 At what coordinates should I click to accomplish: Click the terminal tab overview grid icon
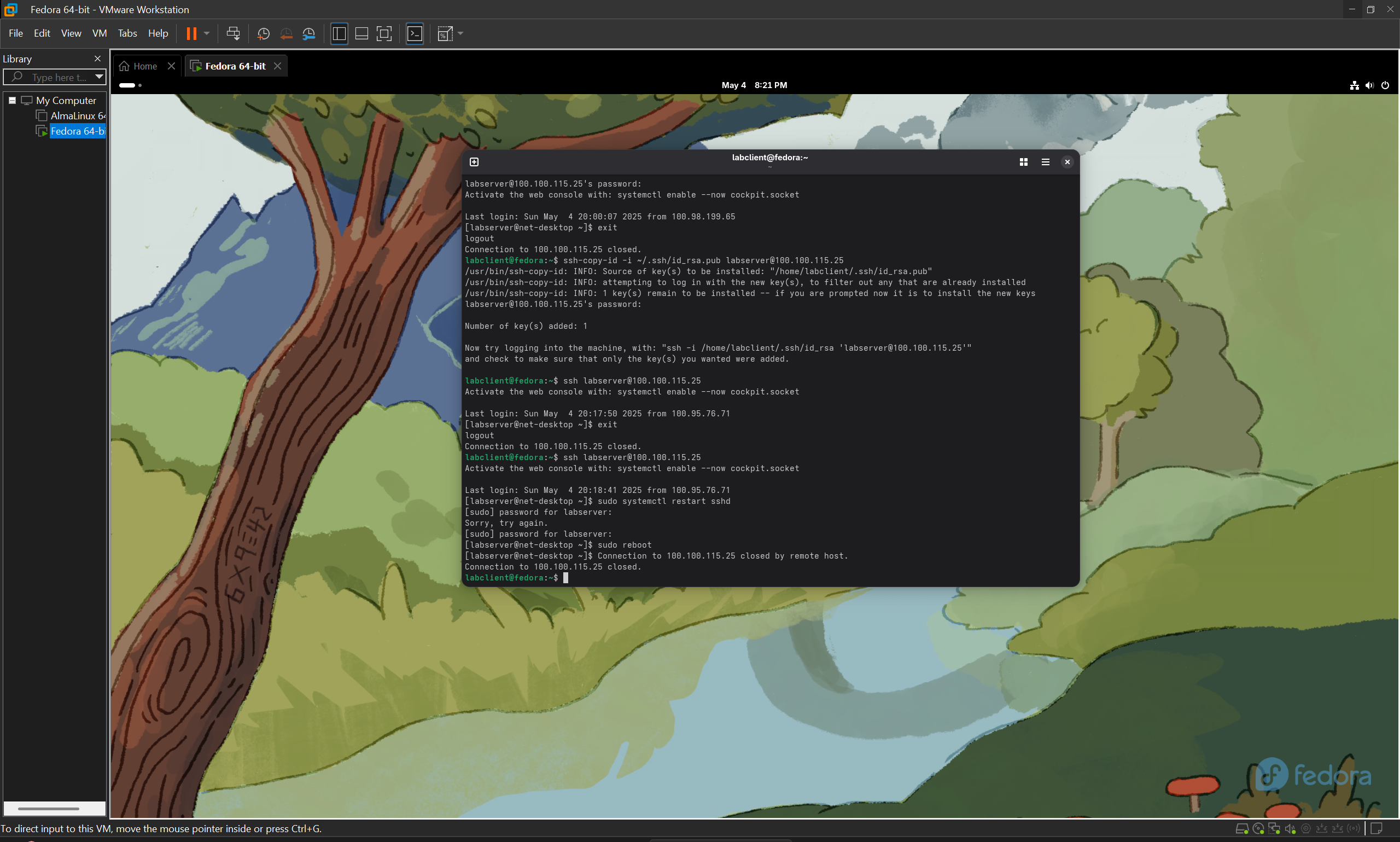tap(1024, 162)
